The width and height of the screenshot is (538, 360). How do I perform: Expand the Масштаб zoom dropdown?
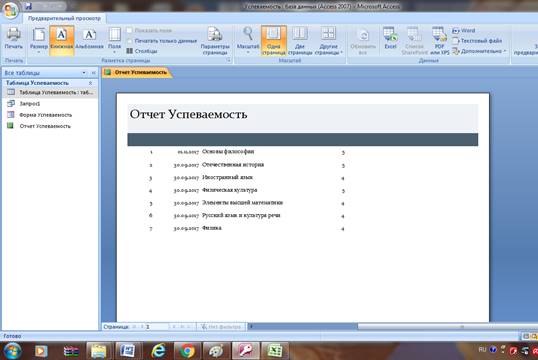248,40
